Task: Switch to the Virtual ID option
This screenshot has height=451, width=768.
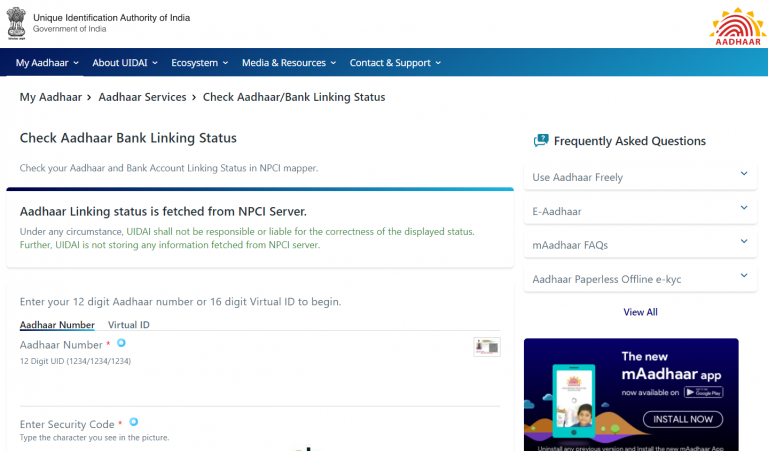Action: 129,325
